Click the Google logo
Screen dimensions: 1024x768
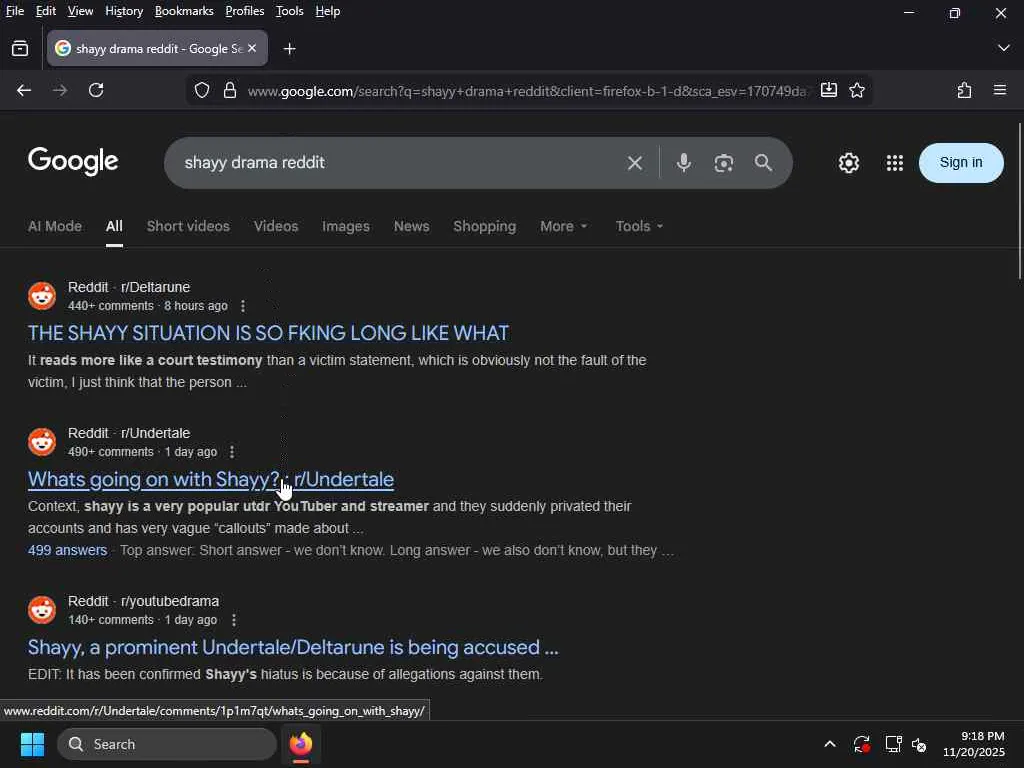click(x=73, y=161)
